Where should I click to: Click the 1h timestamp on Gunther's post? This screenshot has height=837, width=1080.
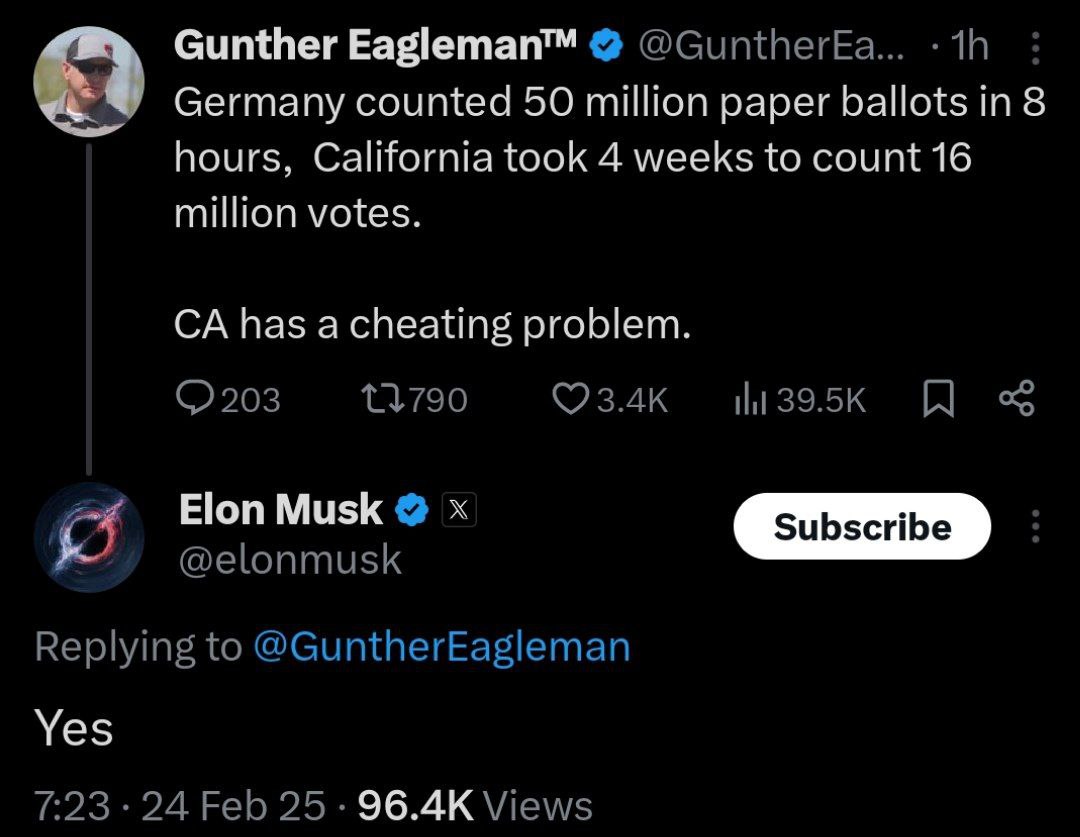[x=970, y=45]
